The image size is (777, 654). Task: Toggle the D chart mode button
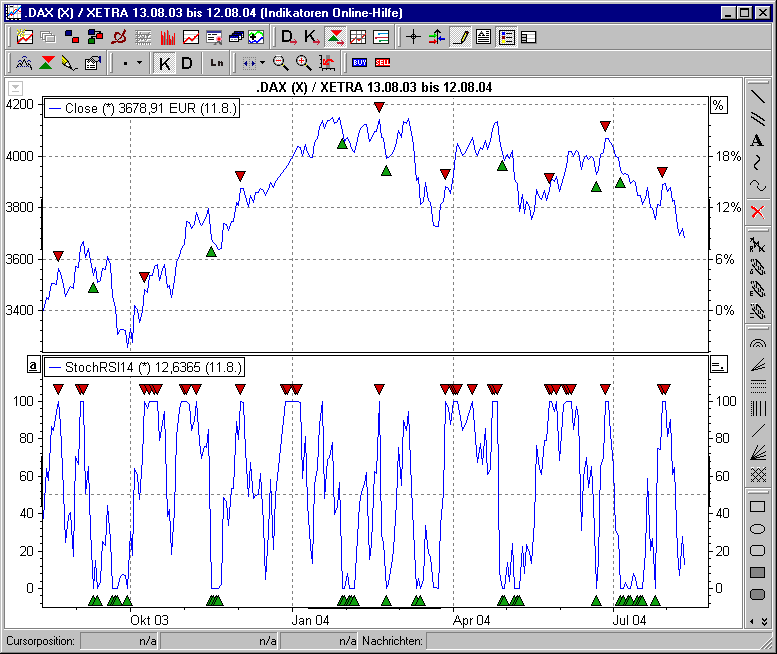[186, 63]
